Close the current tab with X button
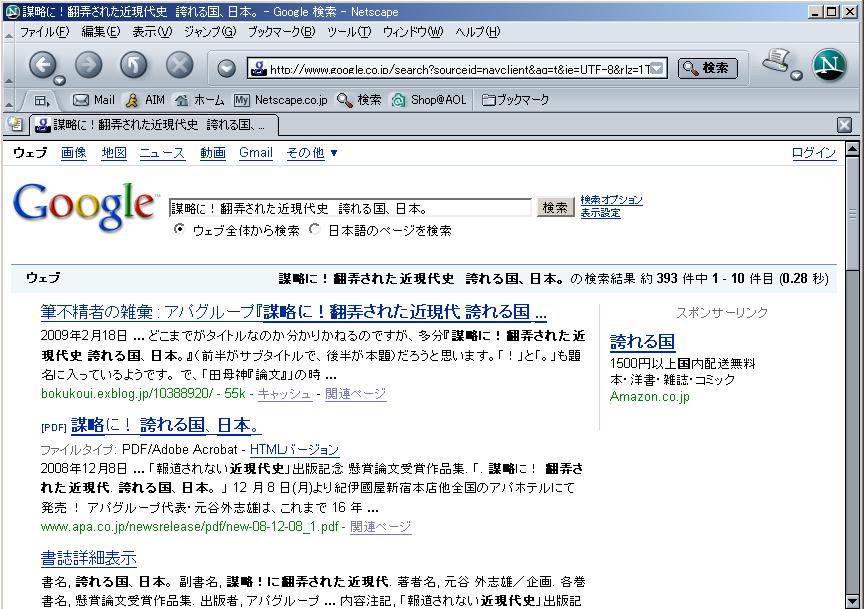The width and height of the screenshot is (864, 609). [x=844, y=125]
